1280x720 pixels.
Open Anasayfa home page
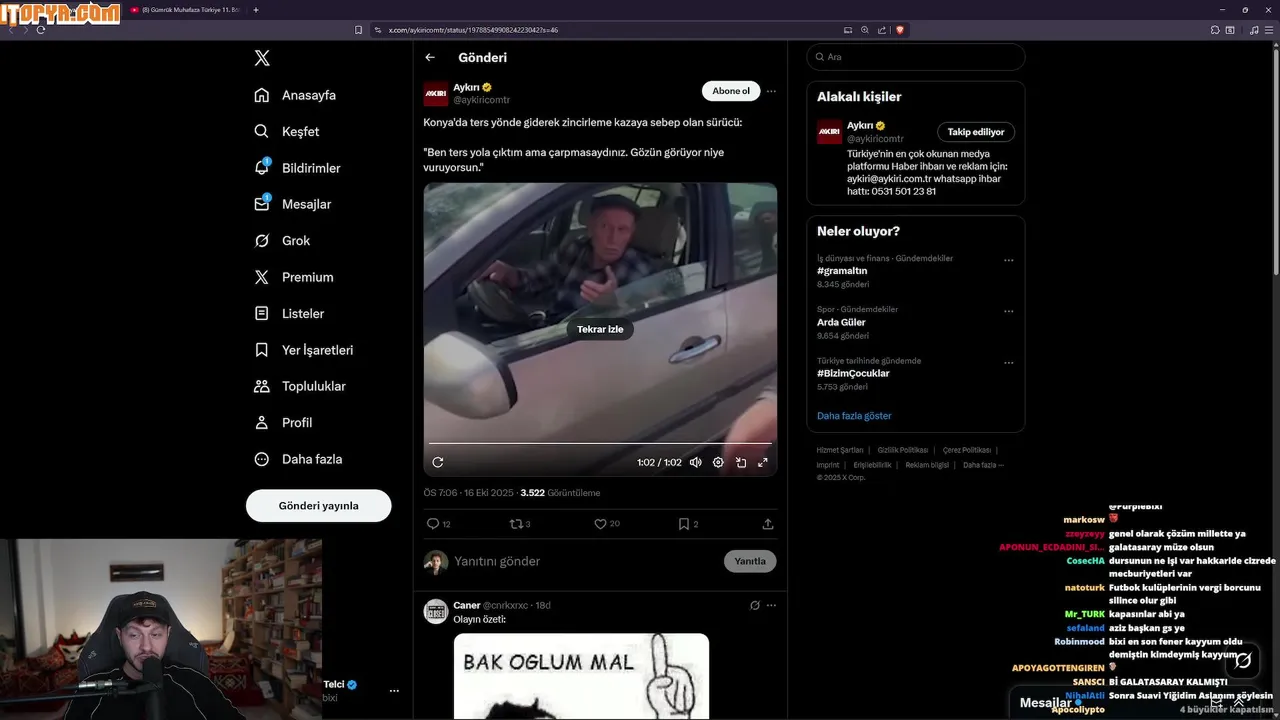pyautogui.click(x=295, y=95)
